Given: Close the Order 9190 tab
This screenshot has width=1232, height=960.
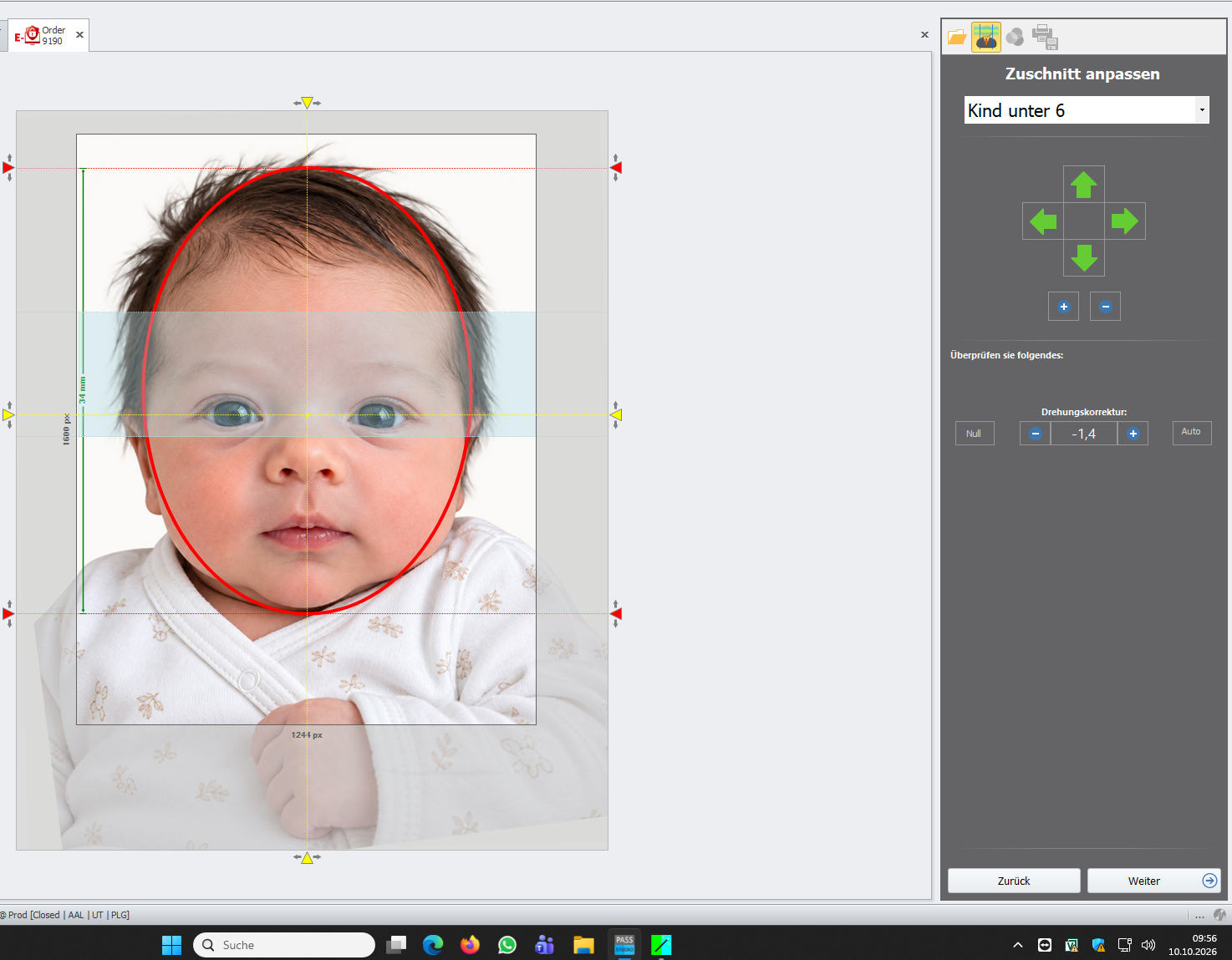Looking at the screenshot, I should coord(79,35).
